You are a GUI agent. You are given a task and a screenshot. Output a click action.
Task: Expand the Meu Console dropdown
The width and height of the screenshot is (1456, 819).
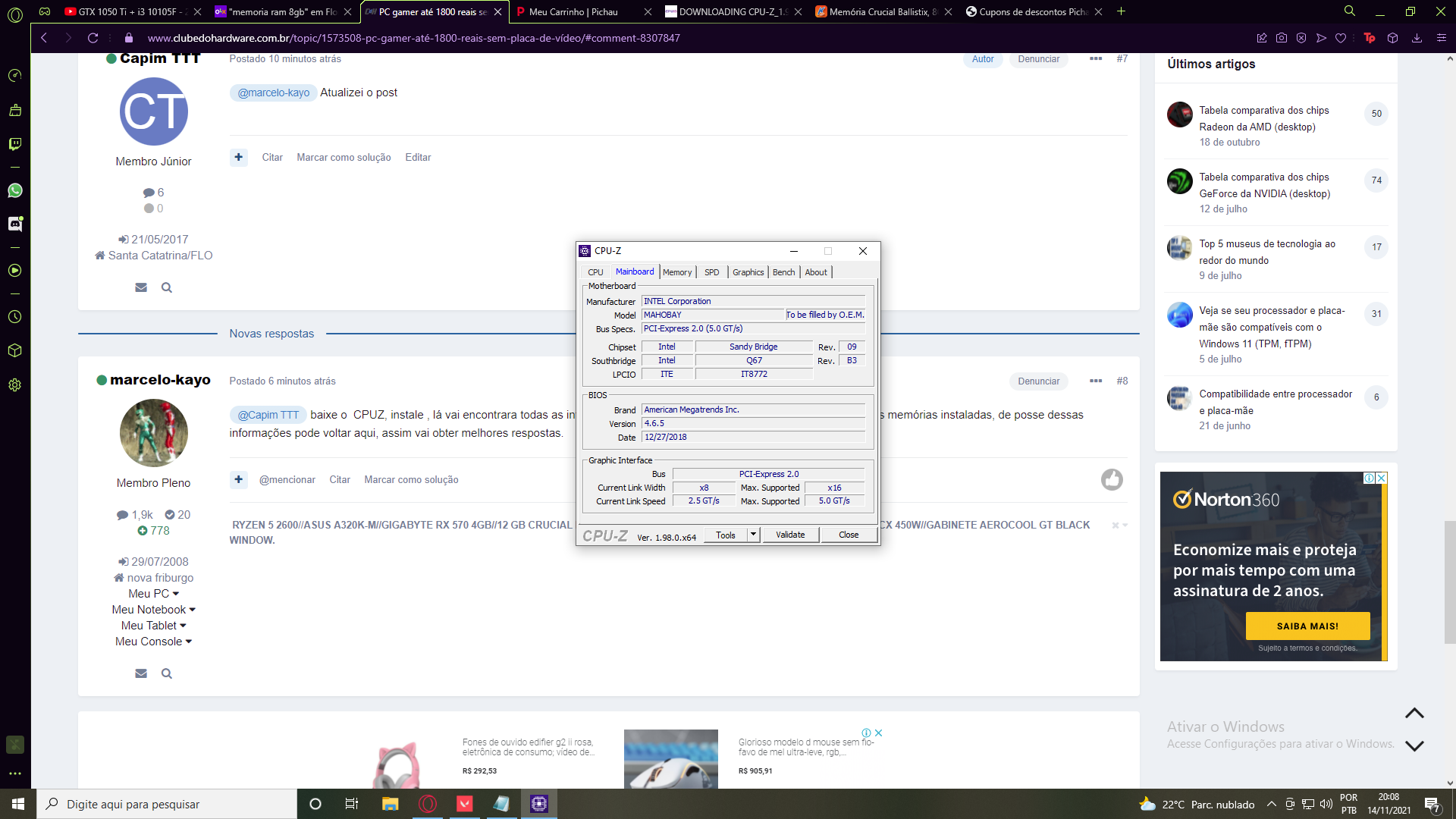pyautogui.click(x=154, y=642)
